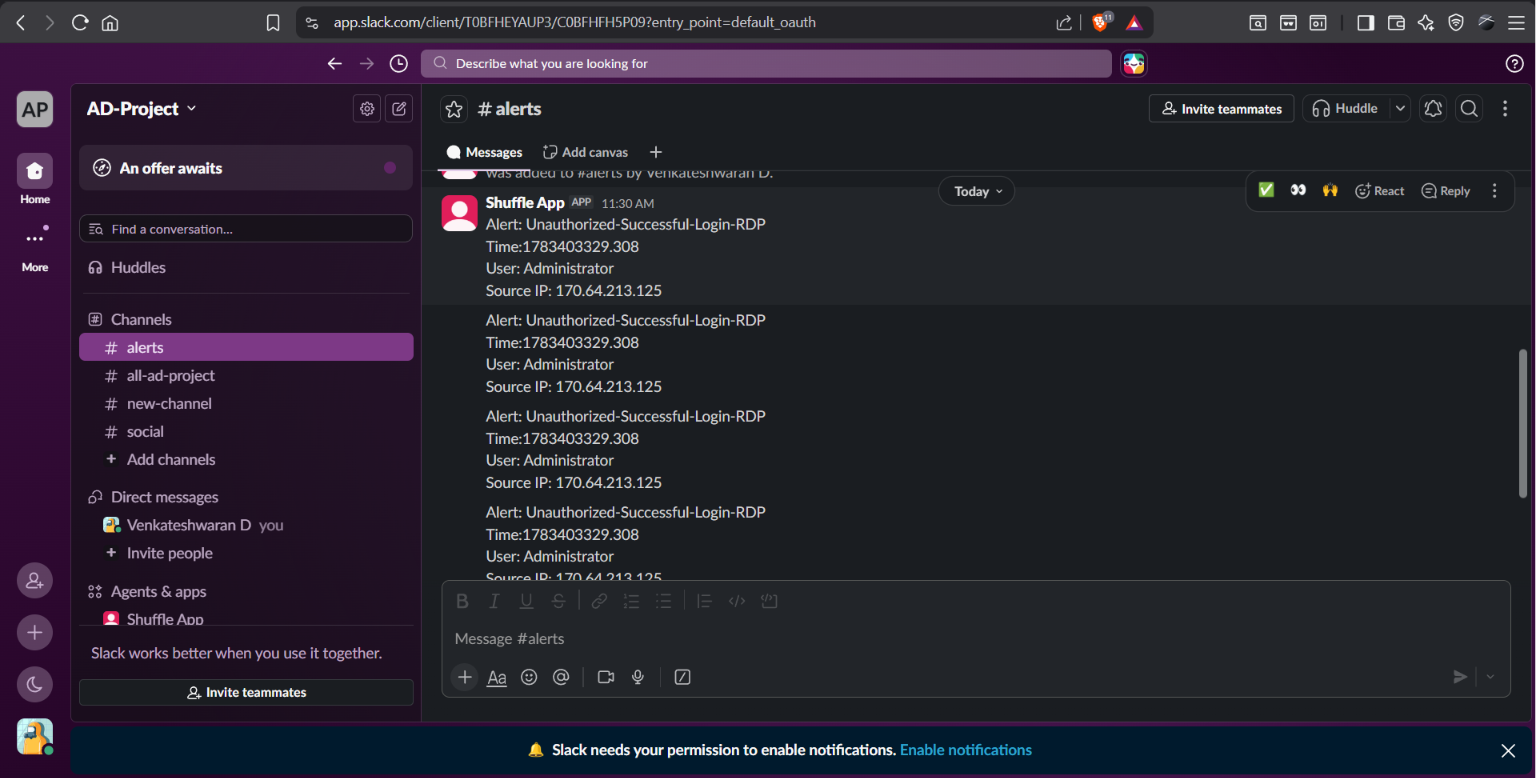Image resolution: width=1536 pixels, height=778 pixels.
Task: Click the inline code icon
Action: [737, 601]
